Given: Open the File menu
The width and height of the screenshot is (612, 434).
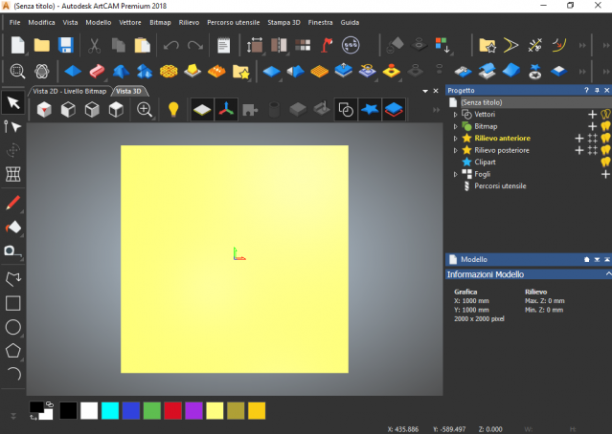Looking at the screenshot, I should coord(15,23).
